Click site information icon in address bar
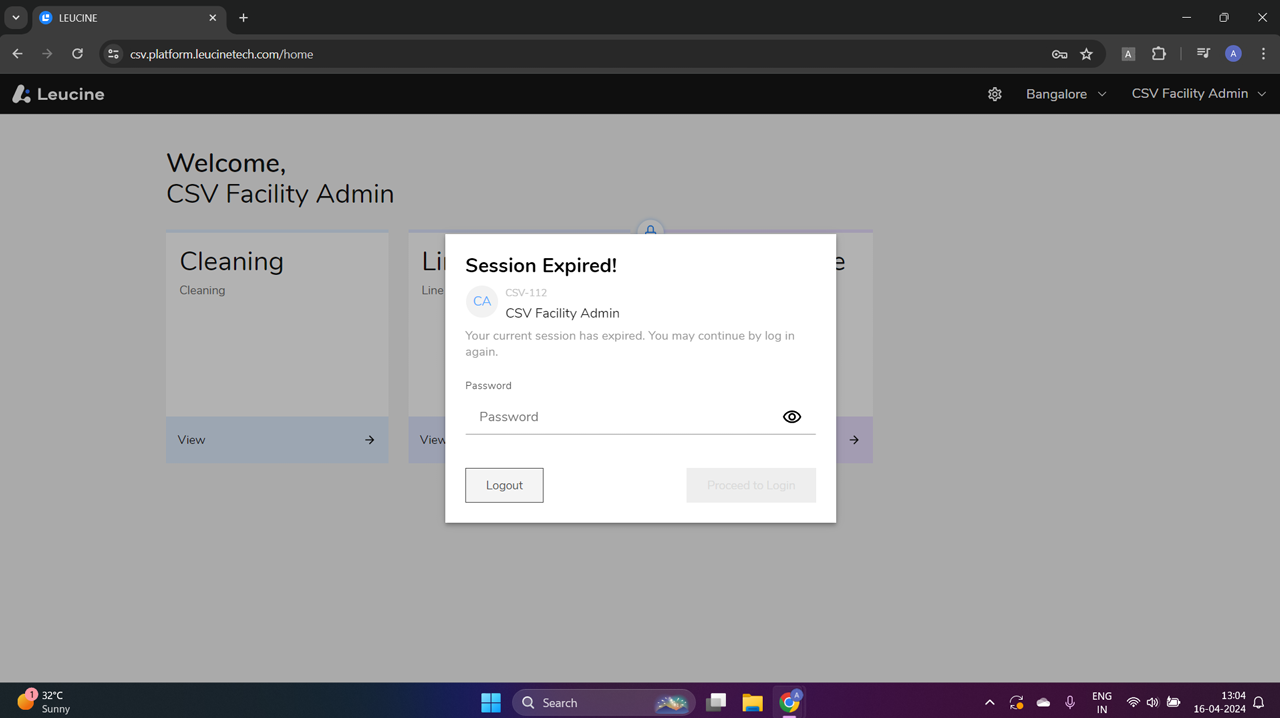 (113, 54)
